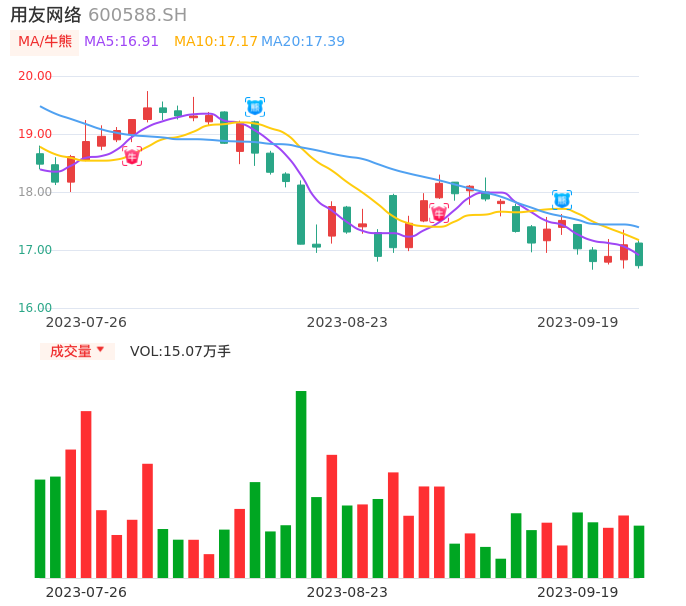Click the stock name 用友网络
Screen dimensions: 686x606
point(46,15)
